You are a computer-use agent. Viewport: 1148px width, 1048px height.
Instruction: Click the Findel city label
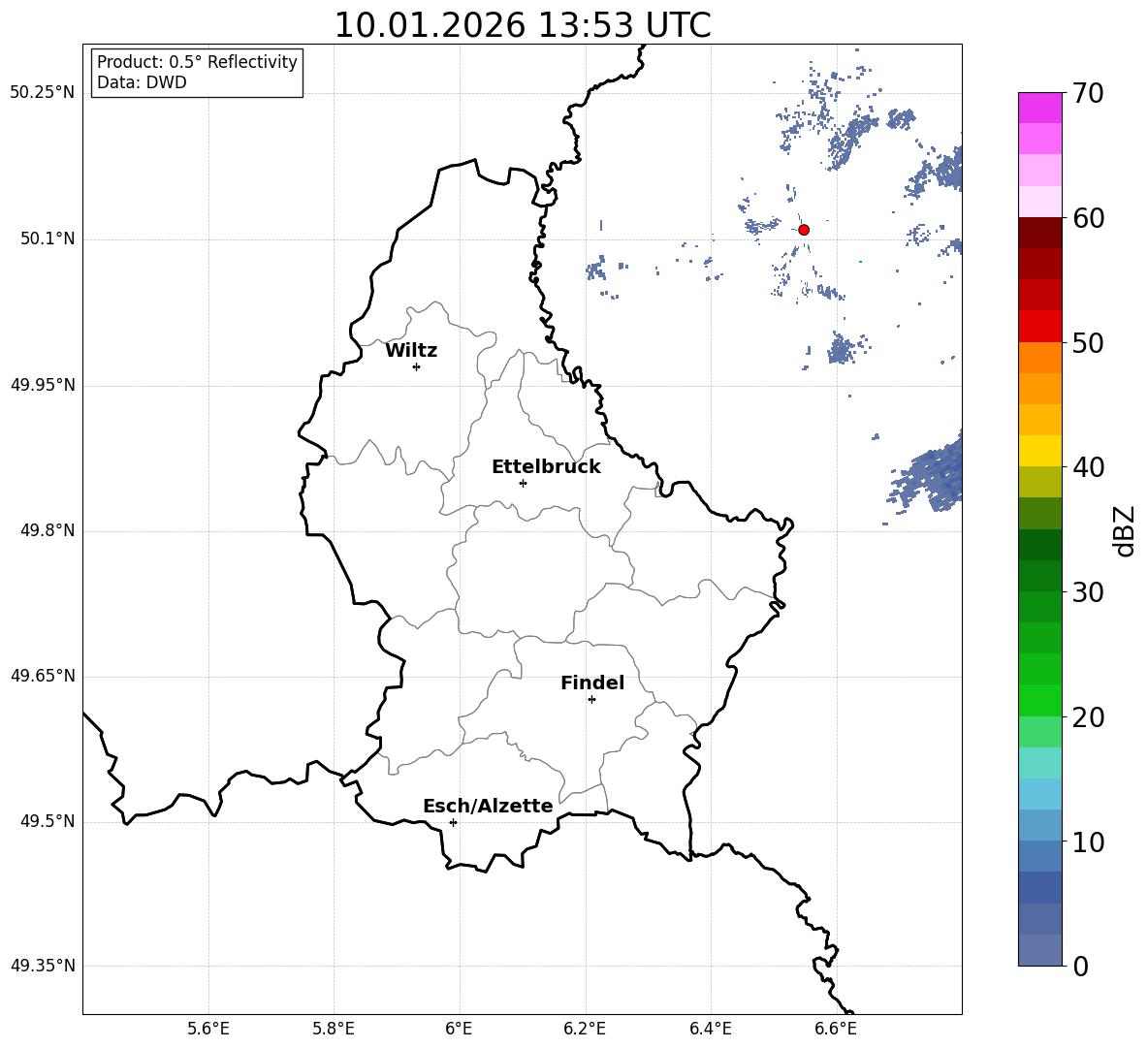click(x=592, y=683)
